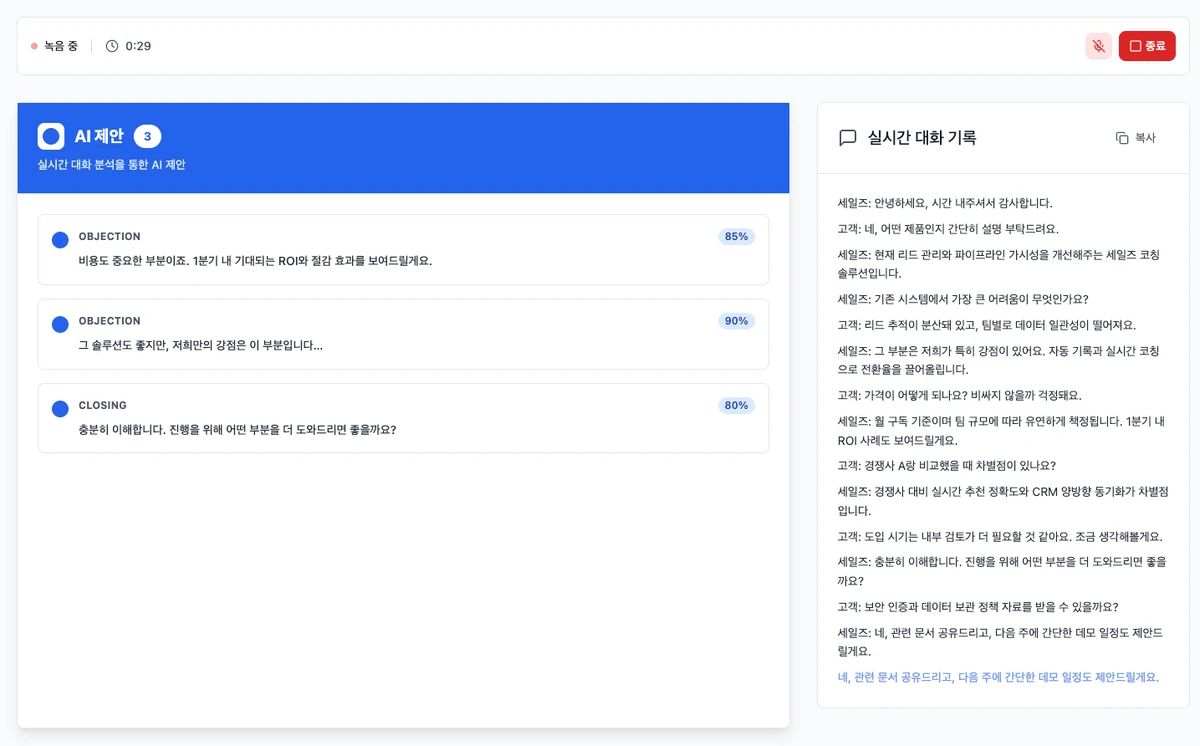The height and width of the screenshot is (746, 1200).
Task: Click the OBJECTION label on the 90% card
Action: coord(110,321)
